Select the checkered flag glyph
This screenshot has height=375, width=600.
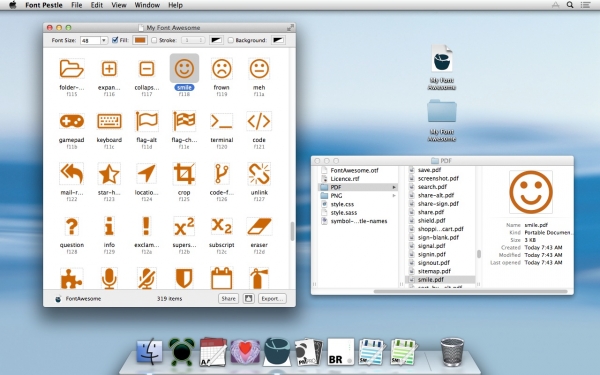(x=184, y=121)
